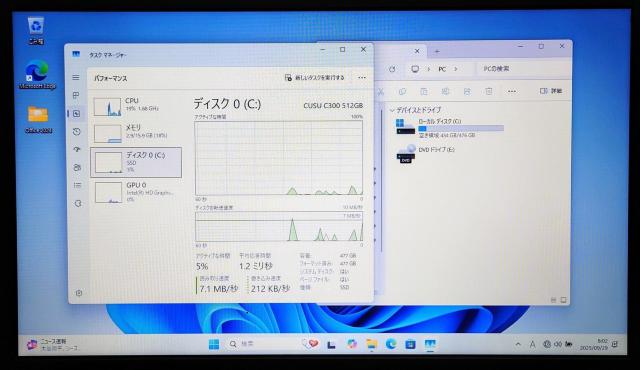Open File Explorer from the taskbar
The height and width of the screenshot is (370, 640).
[x=371, y=344]
